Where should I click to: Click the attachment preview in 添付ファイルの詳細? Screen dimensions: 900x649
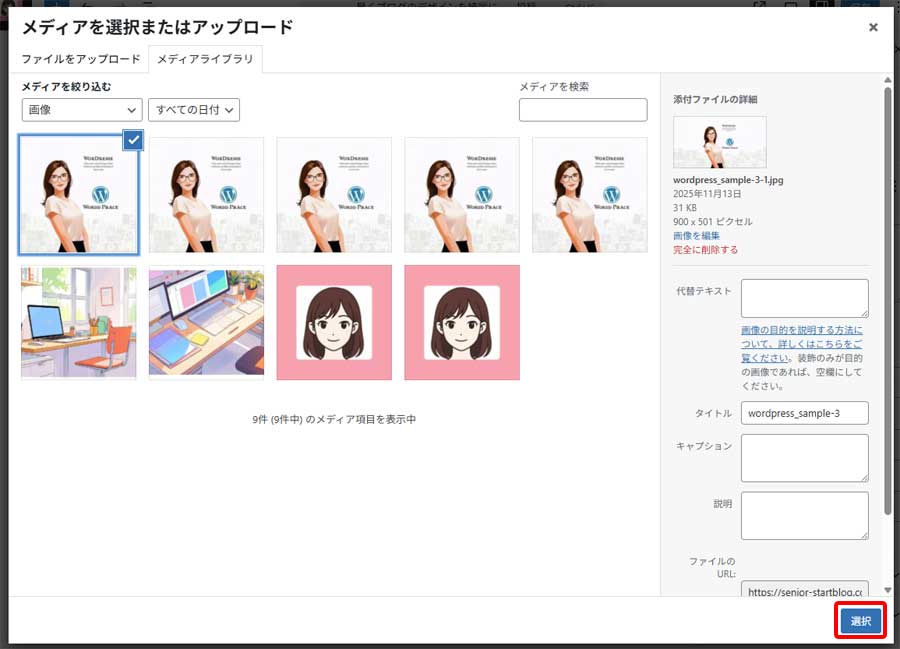pyautogui.click(x=719, y=142)
